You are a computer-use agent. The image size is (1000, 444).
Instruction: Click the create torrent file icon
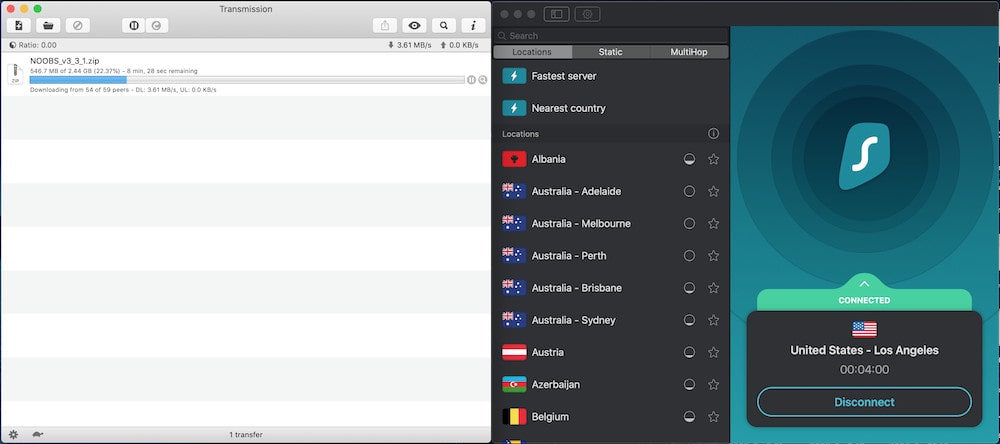[x=18, y=25]
